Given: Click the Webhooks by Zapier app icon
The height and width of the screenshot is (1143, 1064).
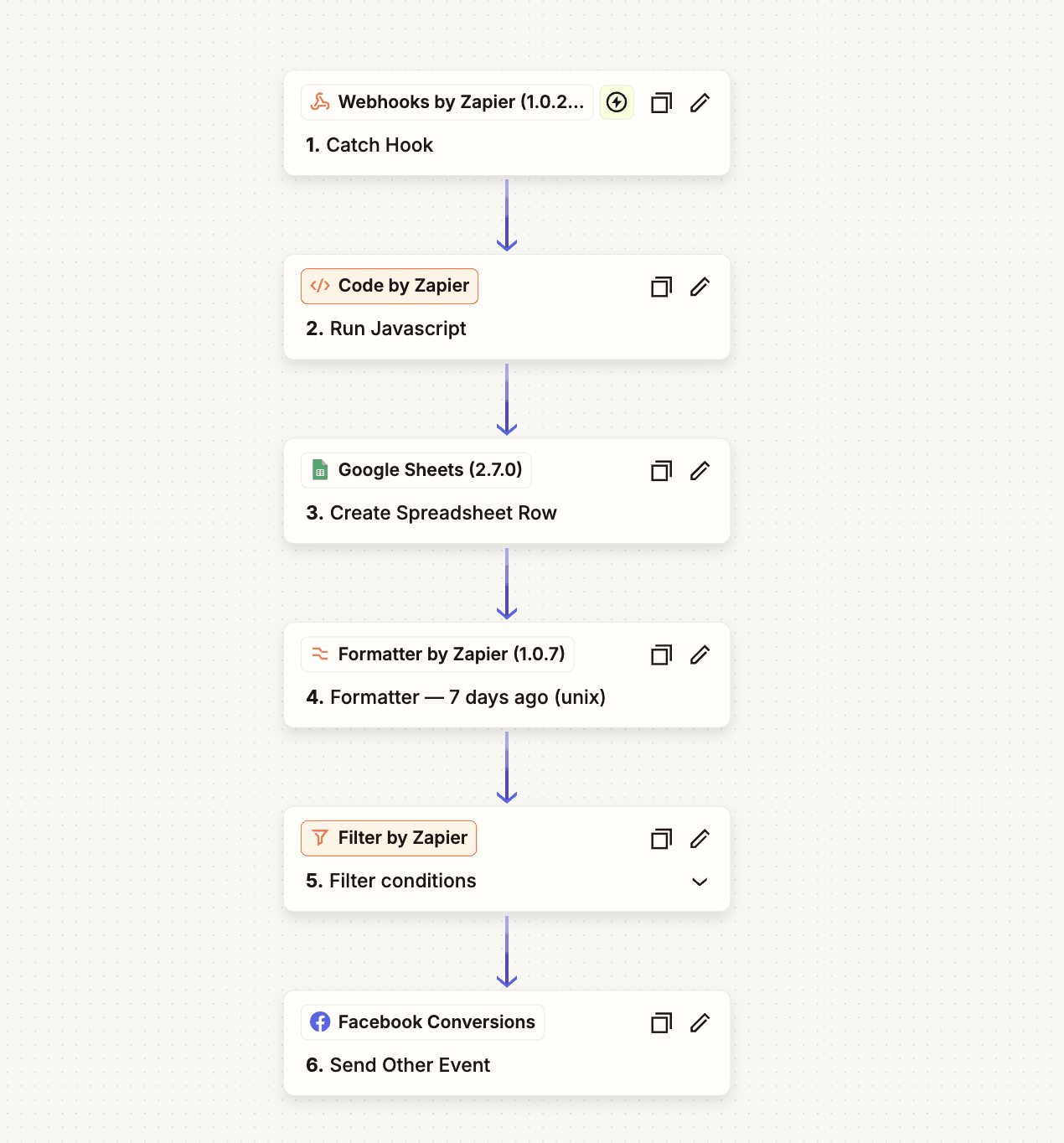Looking at the screenshot, I should pos(320,102).
